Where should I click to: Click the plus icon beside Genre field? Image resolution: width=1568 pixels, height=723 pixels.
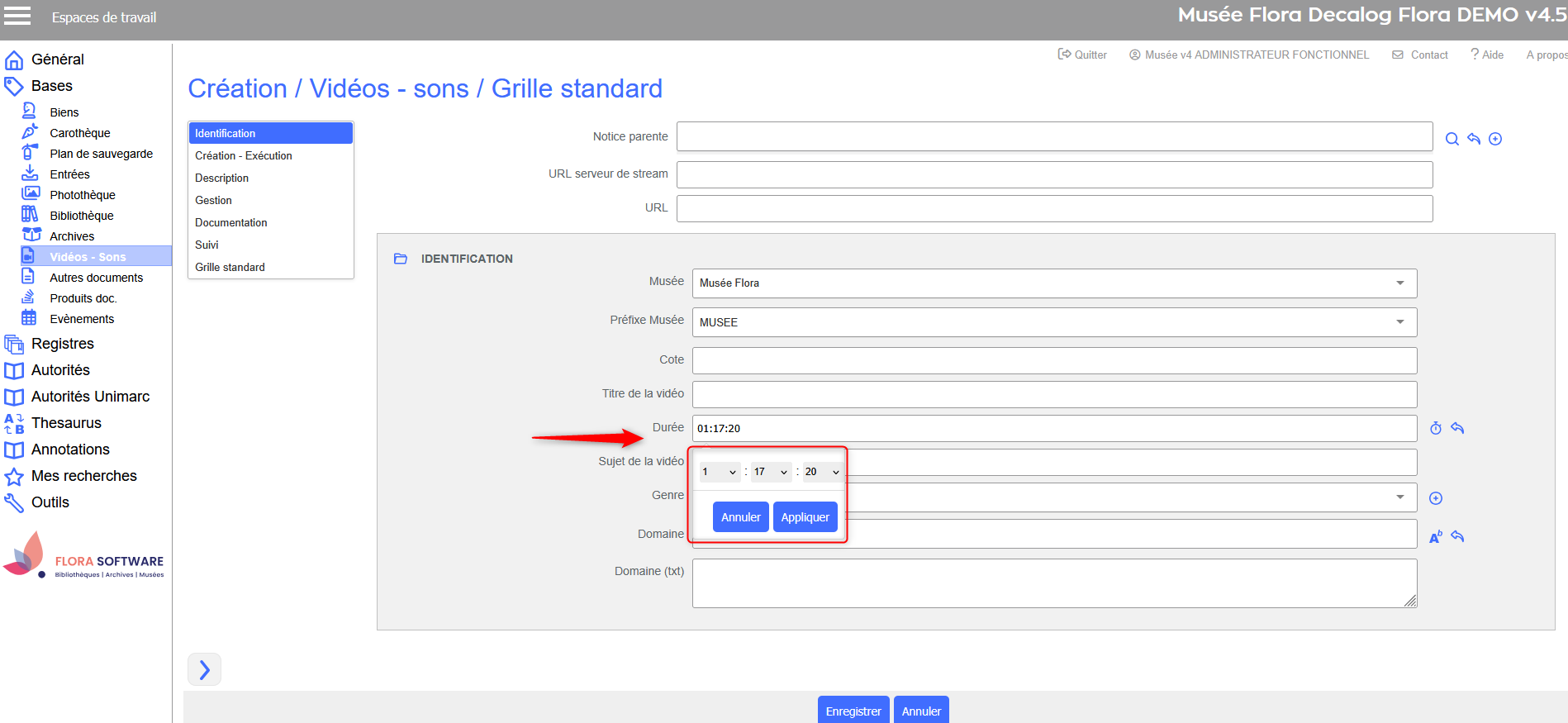pos(1436,498)
